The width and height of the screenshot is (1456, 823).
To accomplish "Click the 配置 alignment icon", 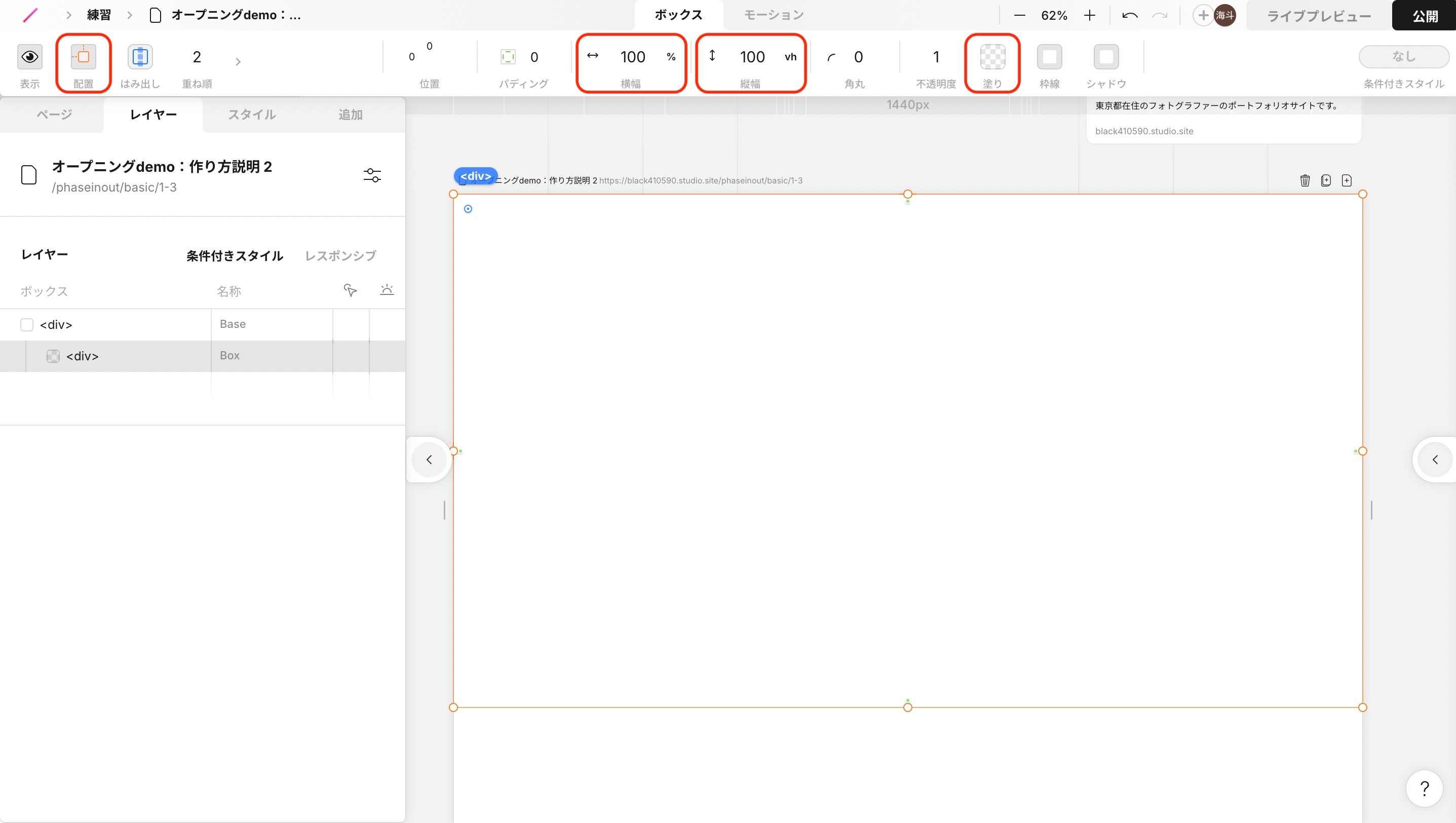I will 83,57.
